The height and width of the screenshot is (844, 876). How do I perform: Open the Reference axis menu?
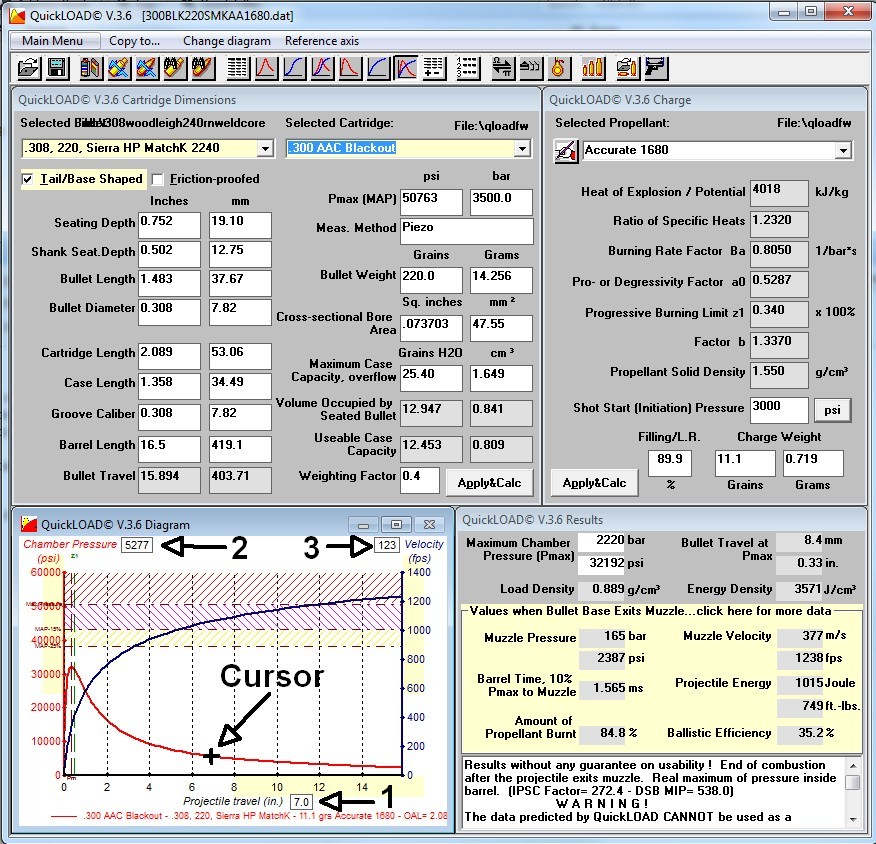(x=322, y=41)
